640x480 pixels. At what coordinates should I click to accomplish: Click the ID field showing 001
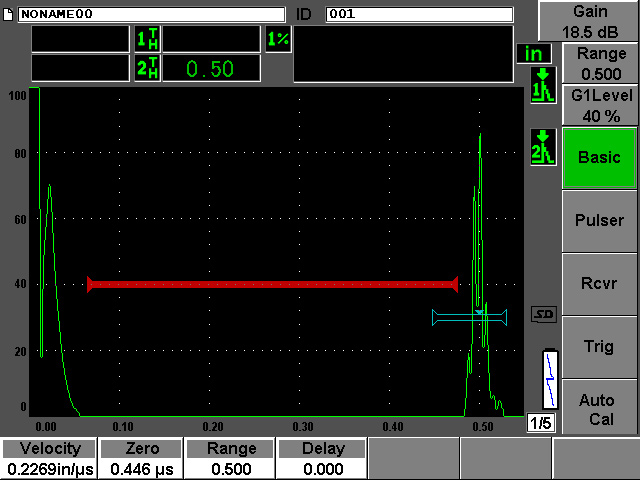[418, 15]
